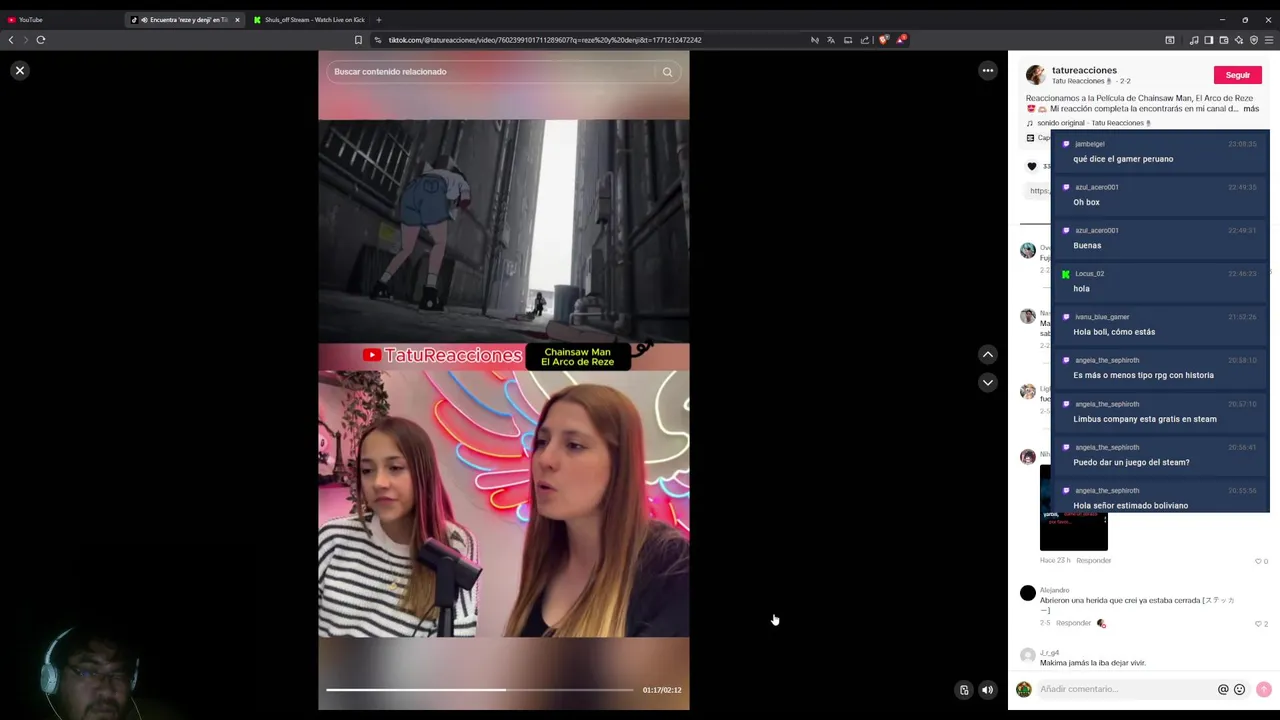Switch to the YouTube browser tab

60,20
